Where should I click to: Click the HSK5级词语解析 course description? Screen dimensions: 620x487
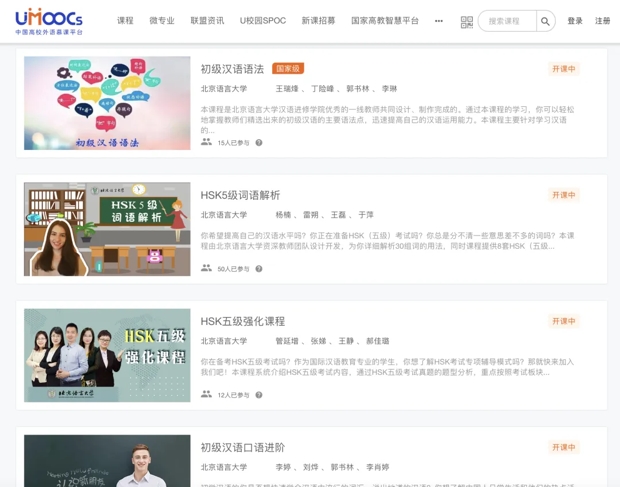[x=388, y=241]
